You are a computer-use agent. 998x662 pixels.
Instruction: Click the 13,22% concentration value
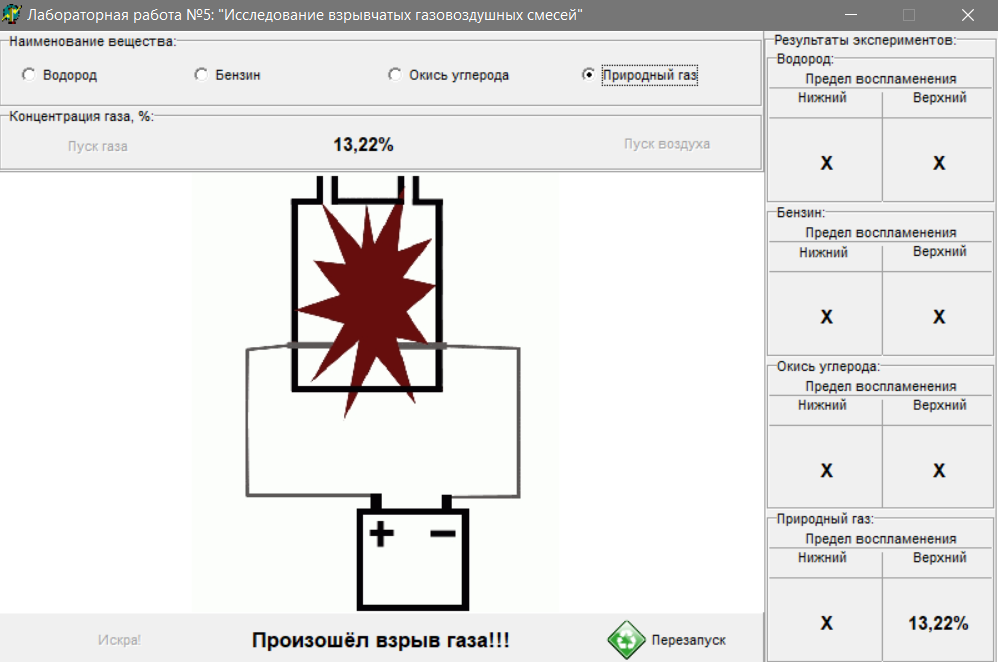(363, 144)
